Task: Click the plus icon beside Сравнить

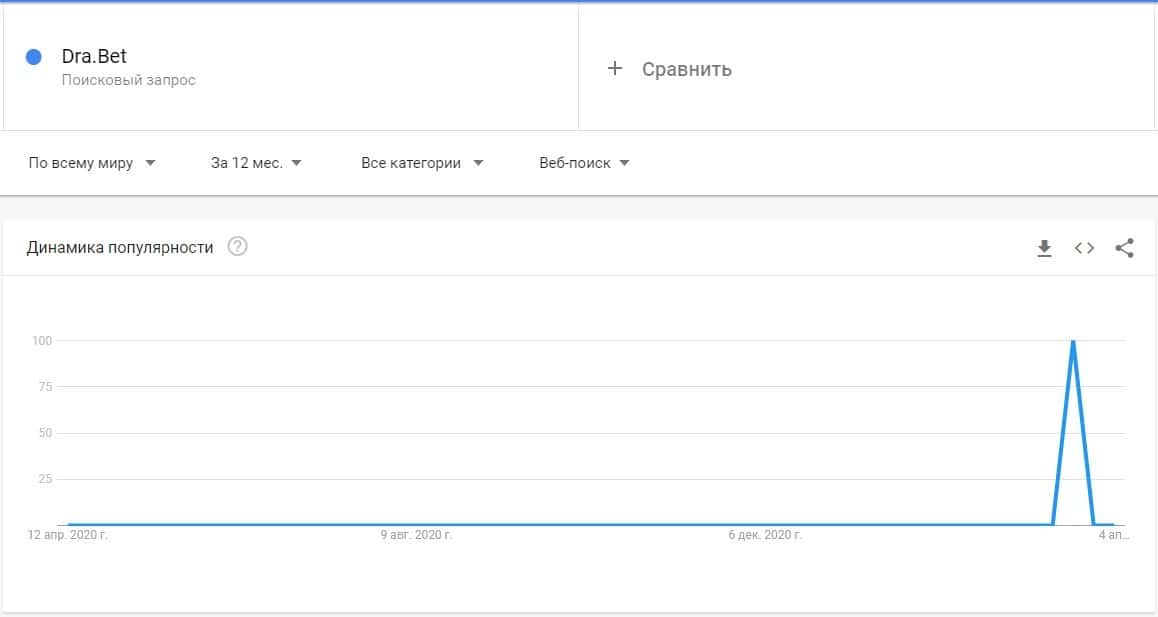Action: point(615,69)
